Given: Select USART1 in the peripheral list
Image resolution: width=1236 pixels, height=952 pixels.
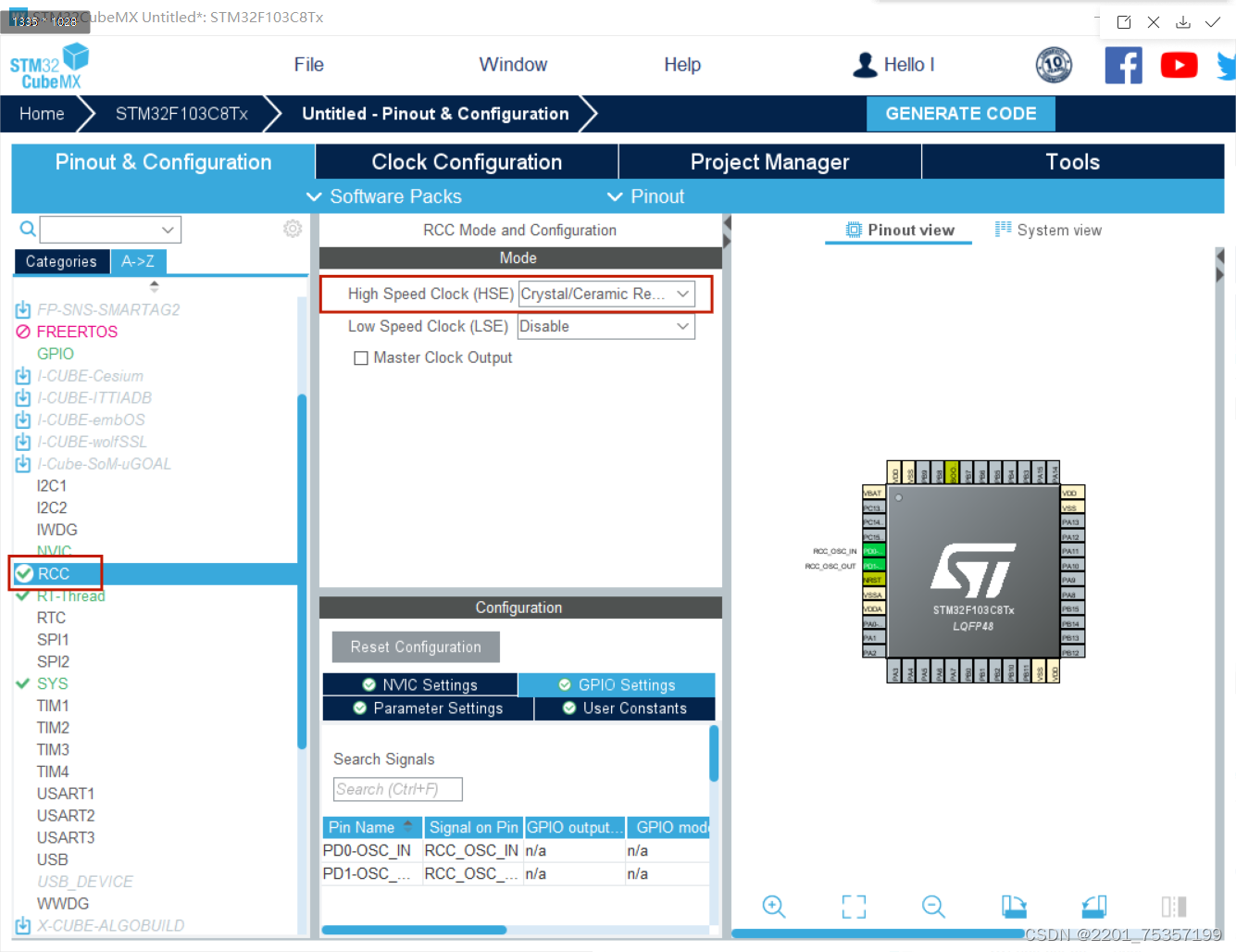Looking at the screenshot, I should (66, 794).
